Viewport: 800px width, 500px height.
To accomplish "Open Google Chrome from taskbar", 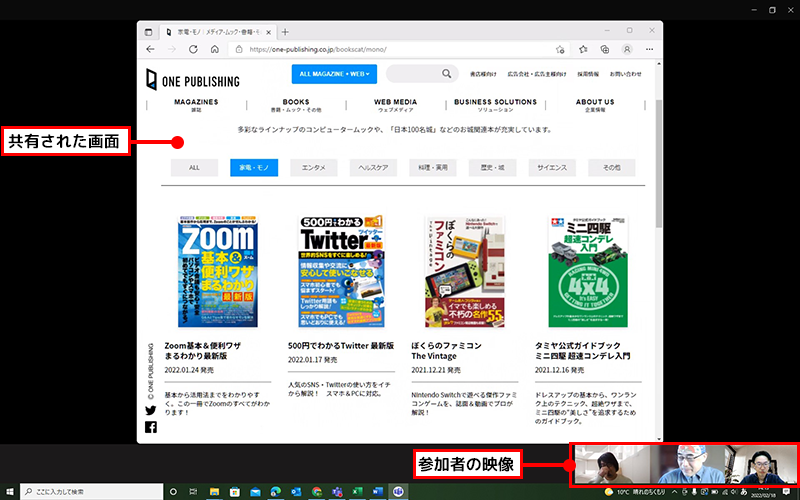I will tap(316, 491).
